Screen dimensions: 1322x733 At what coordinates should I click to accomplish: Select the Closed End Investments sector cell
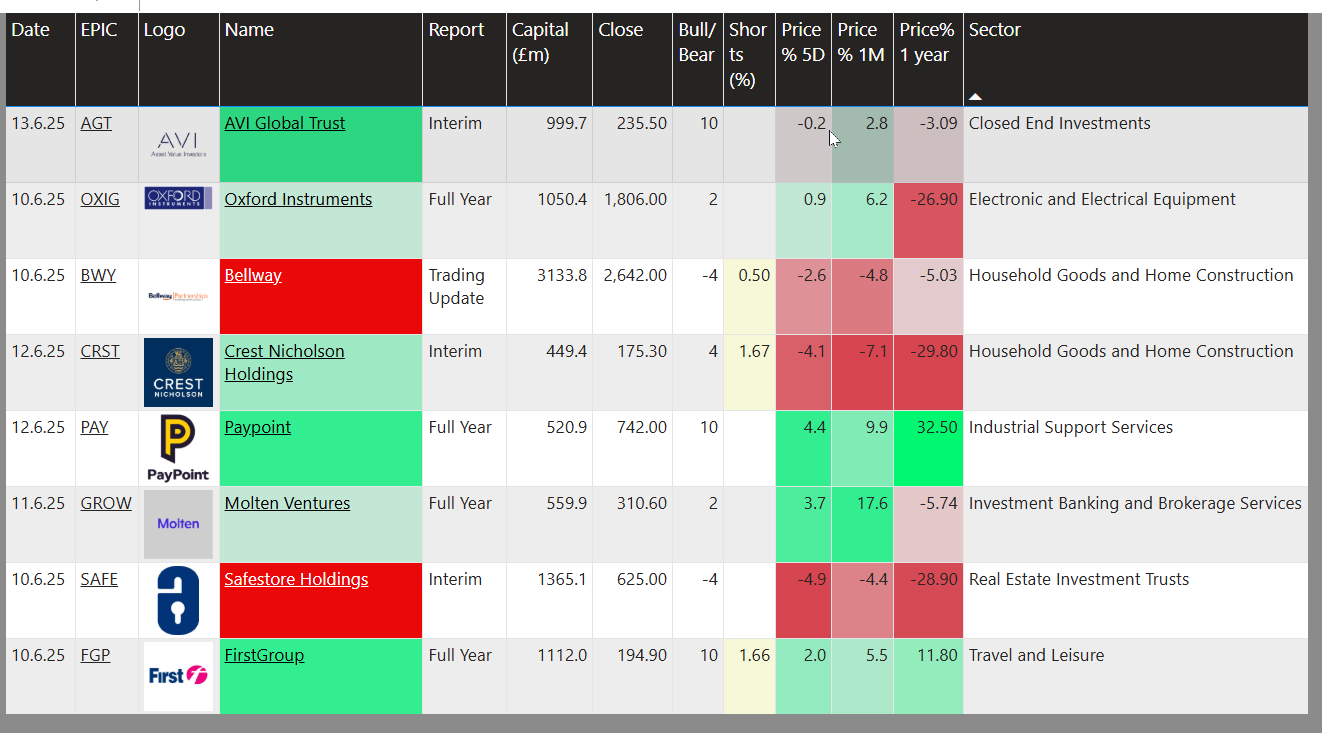coord(1136,144)
